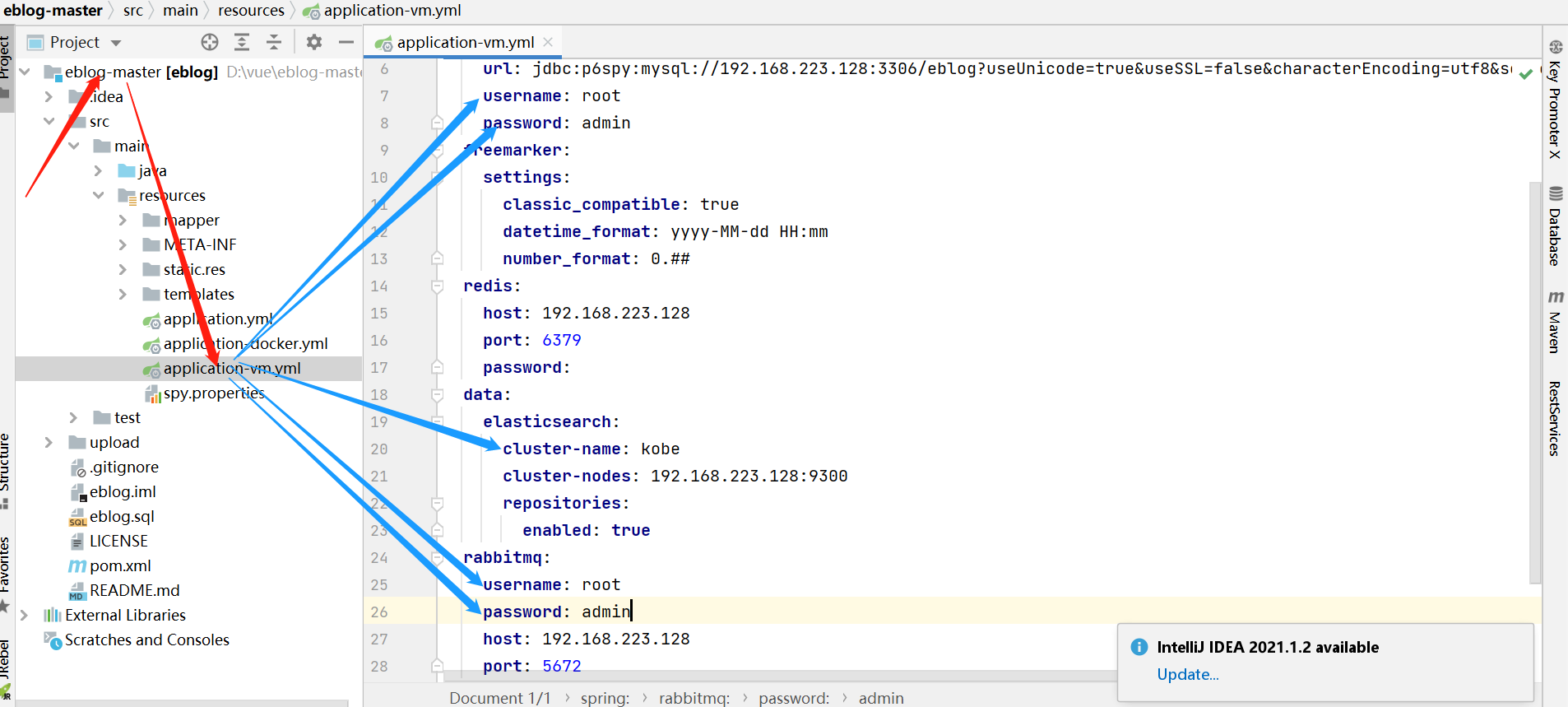Expand the upload folder

pos(49,442)
